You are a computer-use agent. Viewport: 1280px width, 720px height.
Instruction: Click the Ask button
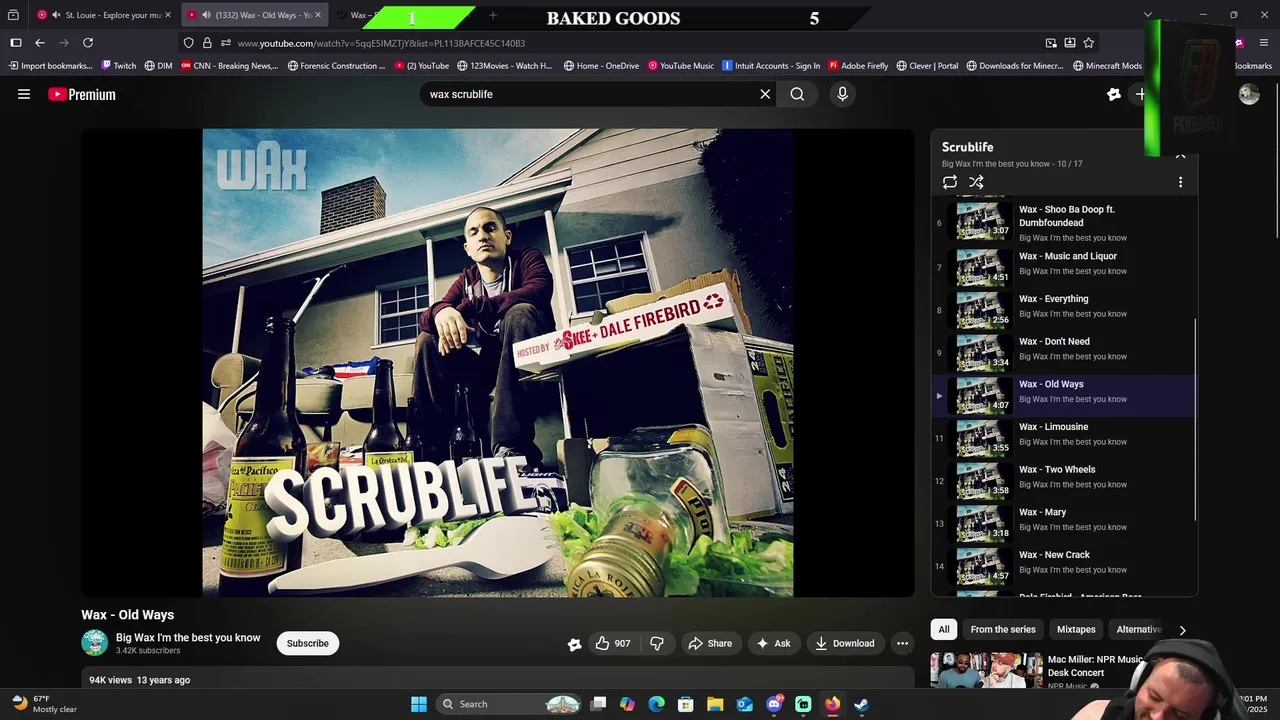773,644
